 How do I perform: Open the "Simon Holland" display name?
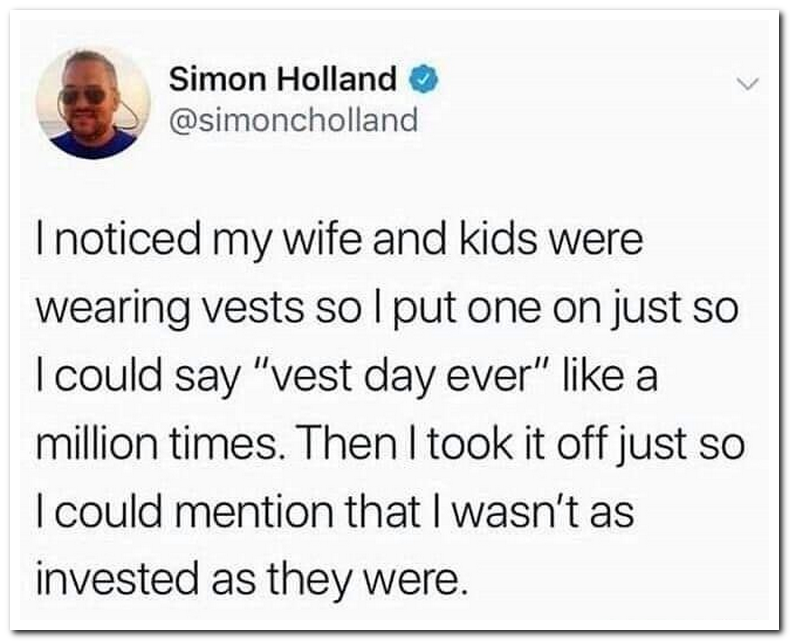[284, 77]
